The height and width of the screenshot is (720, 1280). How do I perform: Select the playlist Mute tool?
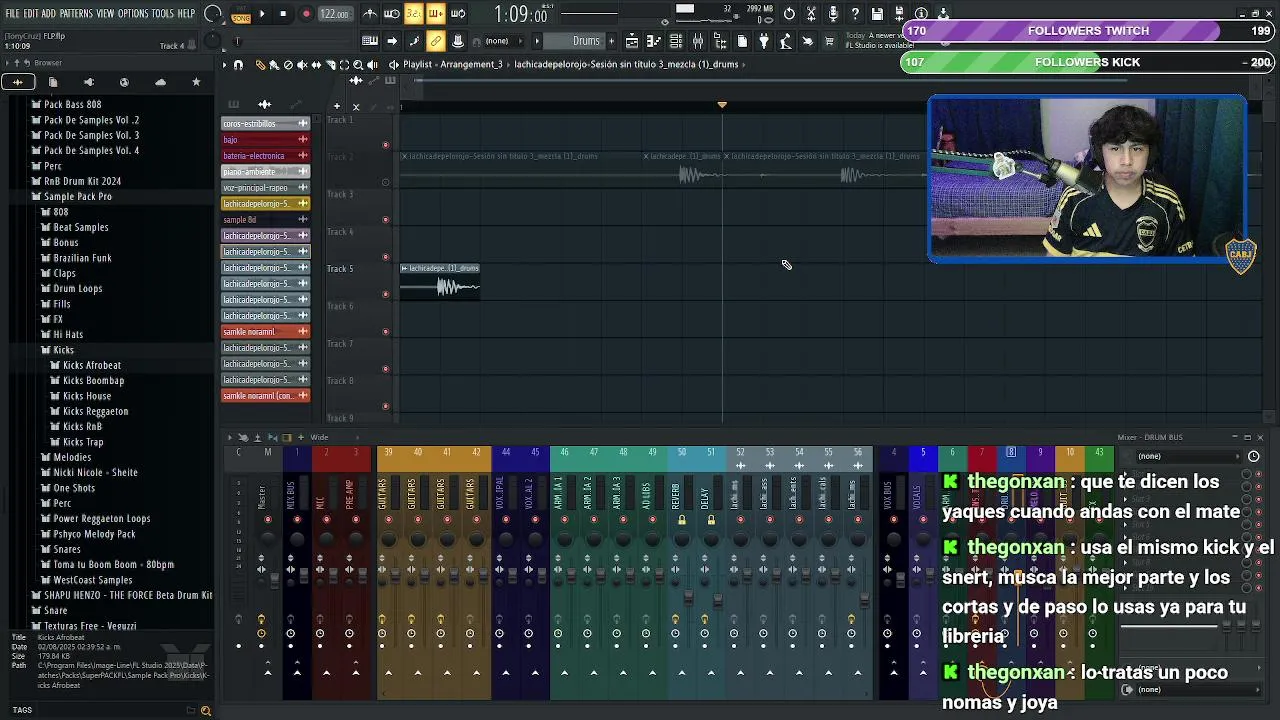(x=302, y=65)
